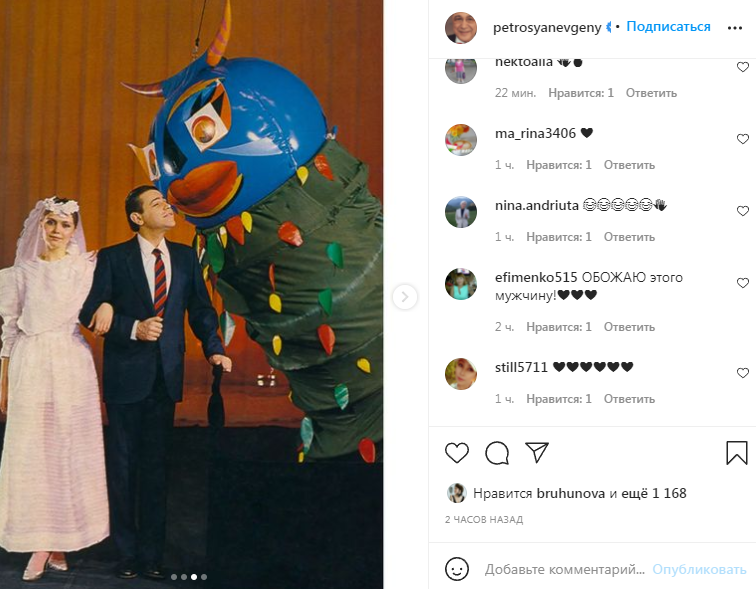Open still5711 user profile name
Image resolution: width=756 pixels, height=589 pixels.
521,367
